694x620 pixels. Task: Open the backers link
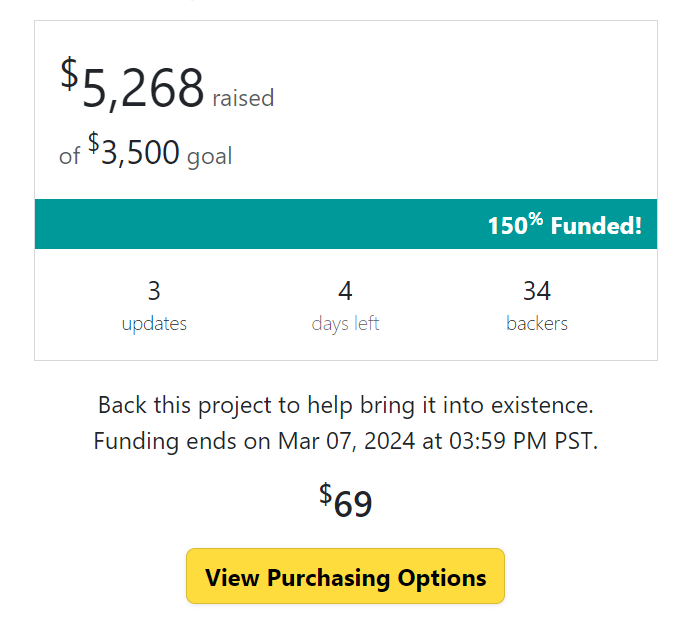[x=537, y=324]
